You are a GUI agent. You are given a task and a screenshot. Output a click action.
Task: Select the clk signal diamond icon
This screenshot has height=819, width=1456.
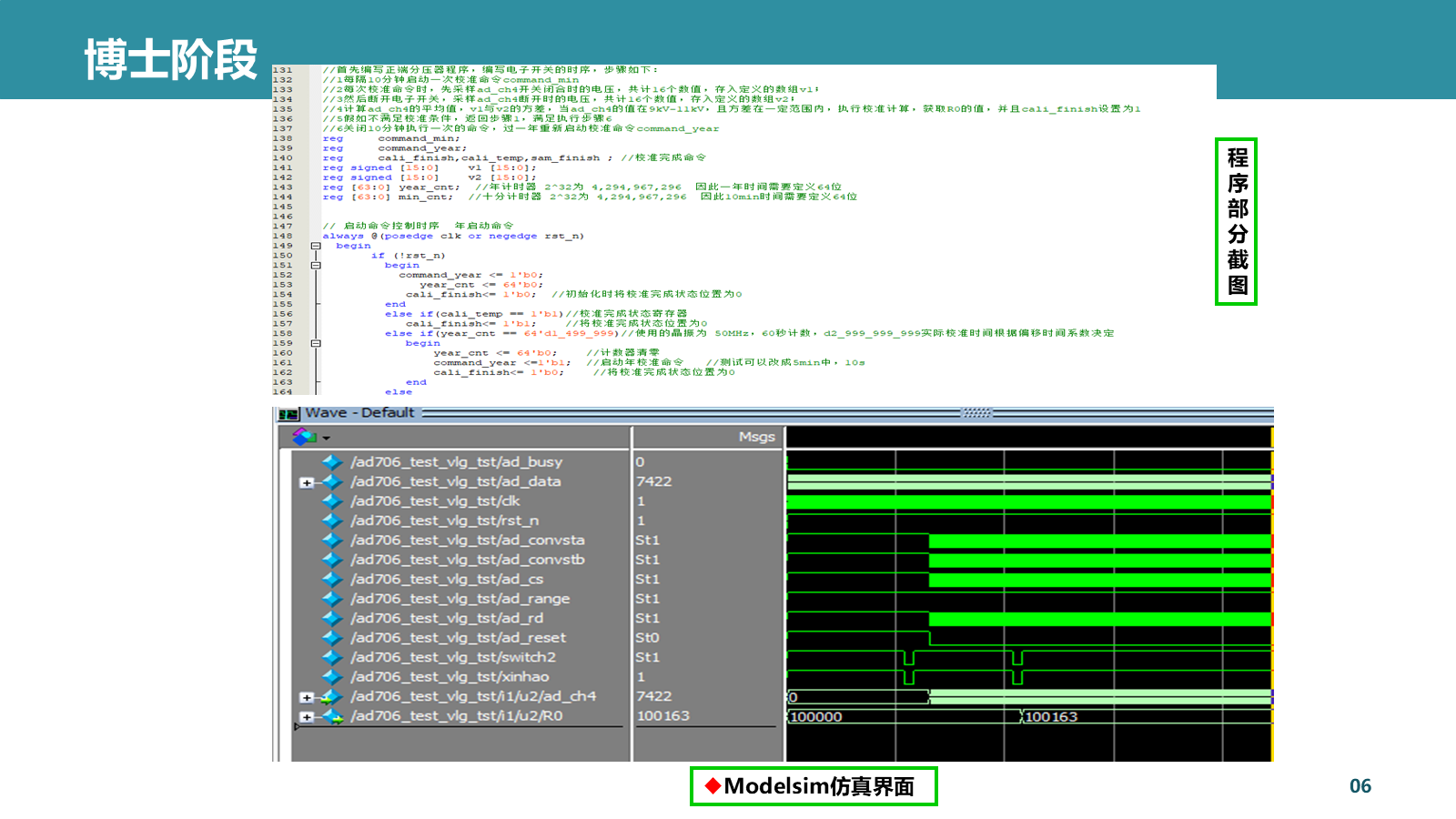pos(332,501)
